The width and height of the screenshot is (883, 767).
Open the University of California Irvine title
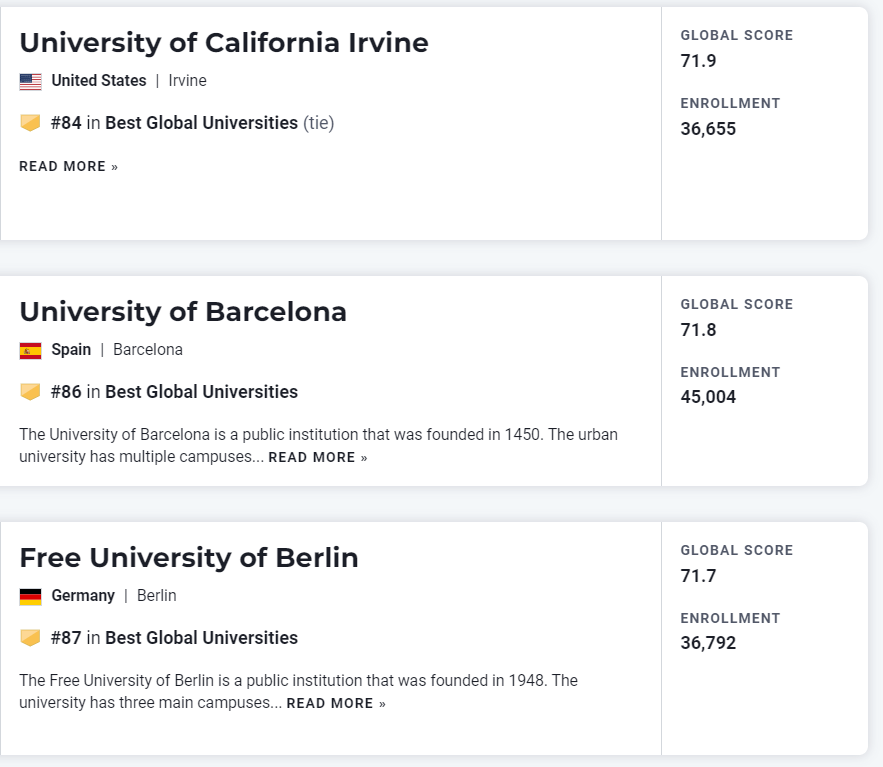click(224, 43)
